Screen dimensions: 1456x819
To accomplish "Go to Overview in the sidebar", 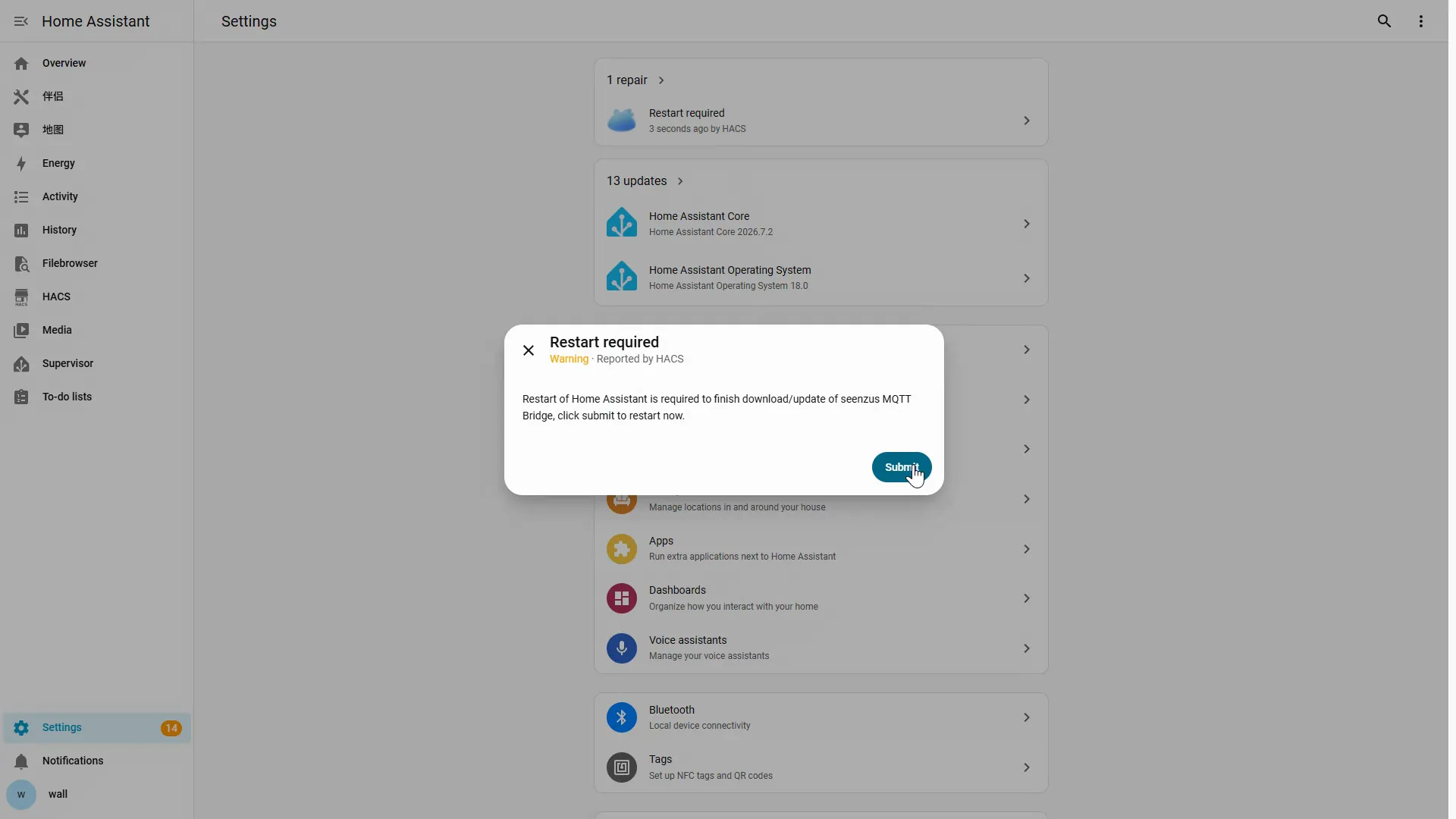I will click(x=64, y=63).
